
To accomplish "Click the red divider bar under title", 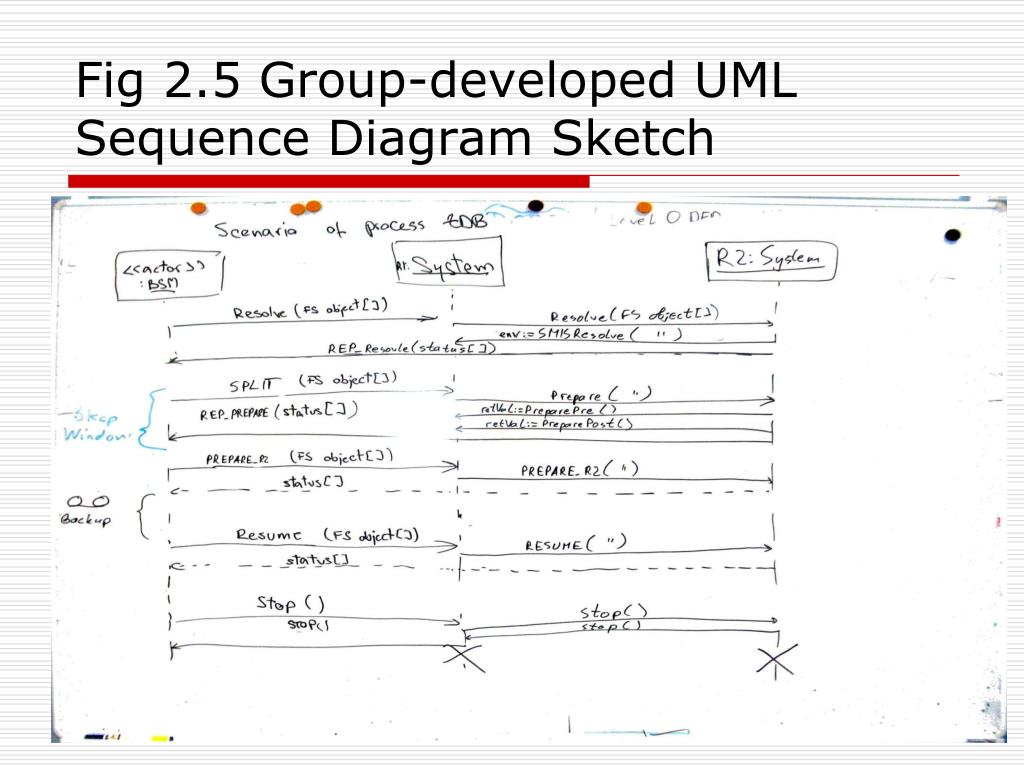I will pos(328,181).
